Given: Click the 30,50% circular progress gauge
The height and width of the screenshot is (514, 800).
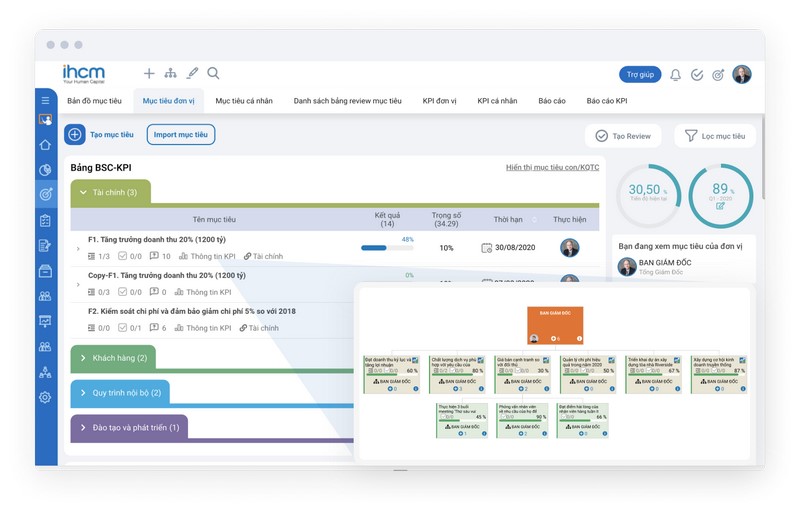Looking at the screenshot, I should pos(648,195).
